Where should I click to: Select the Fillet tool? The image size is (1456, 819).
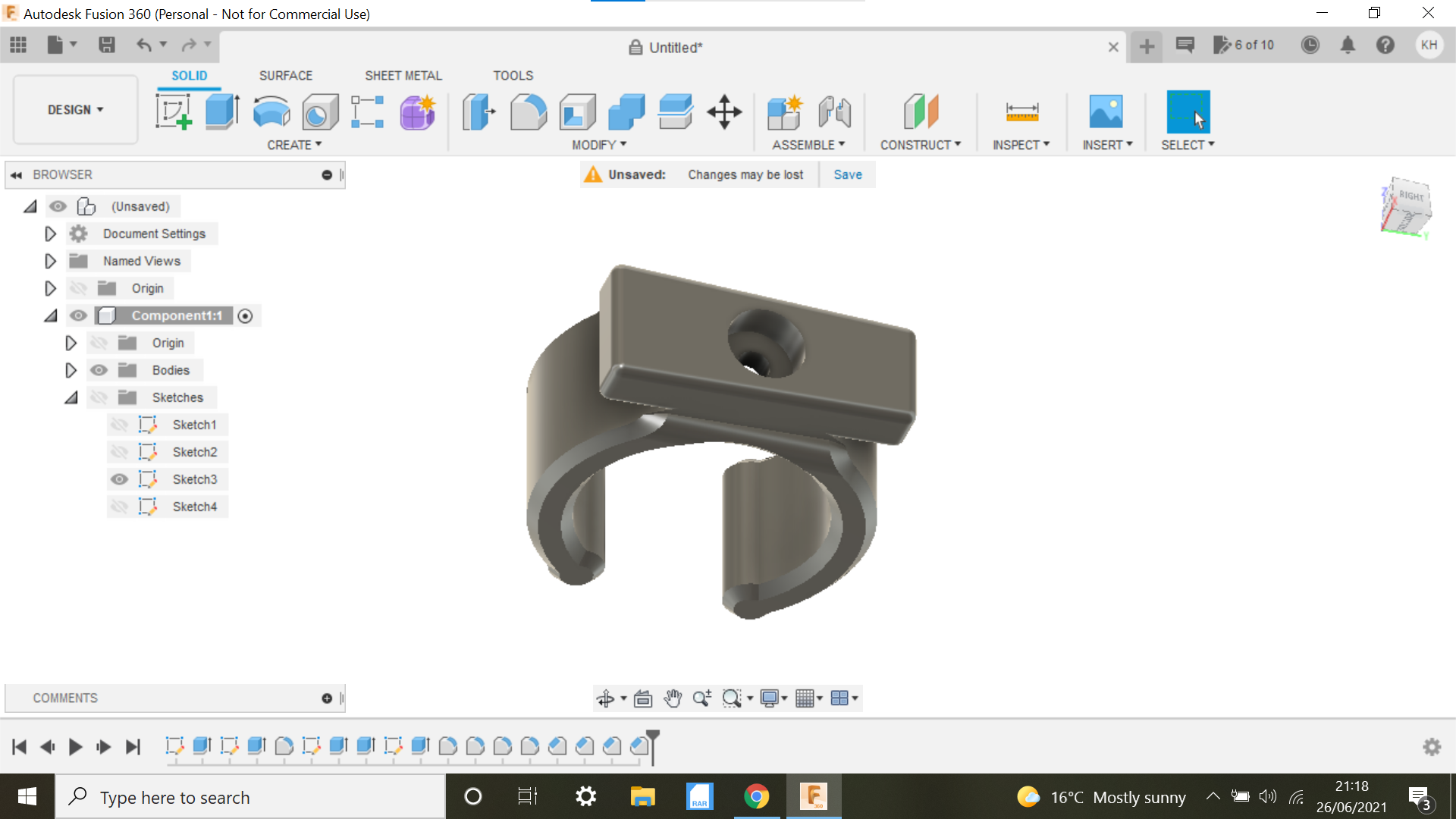529,111
